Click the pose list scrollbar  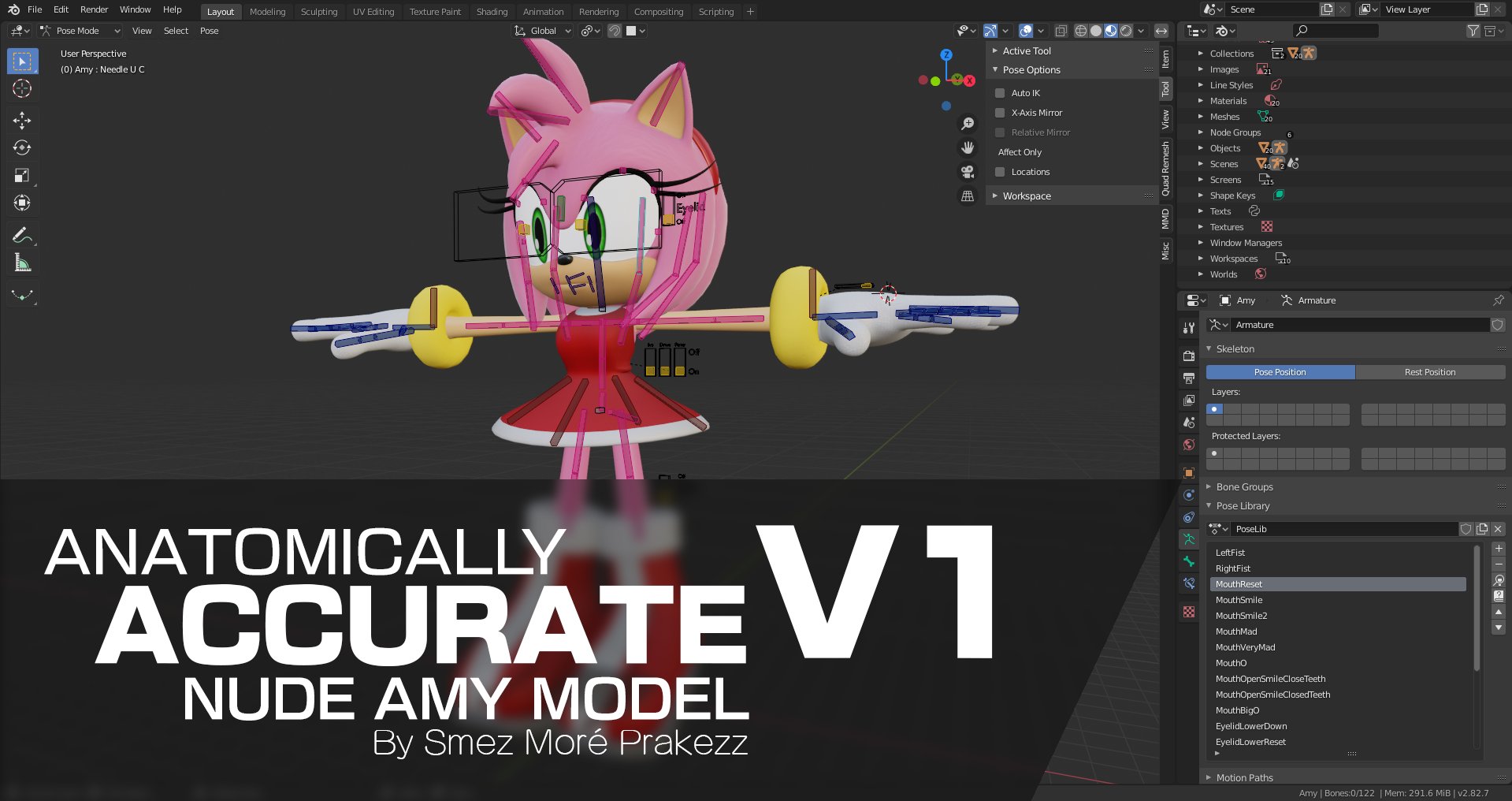pos(1477,608)
